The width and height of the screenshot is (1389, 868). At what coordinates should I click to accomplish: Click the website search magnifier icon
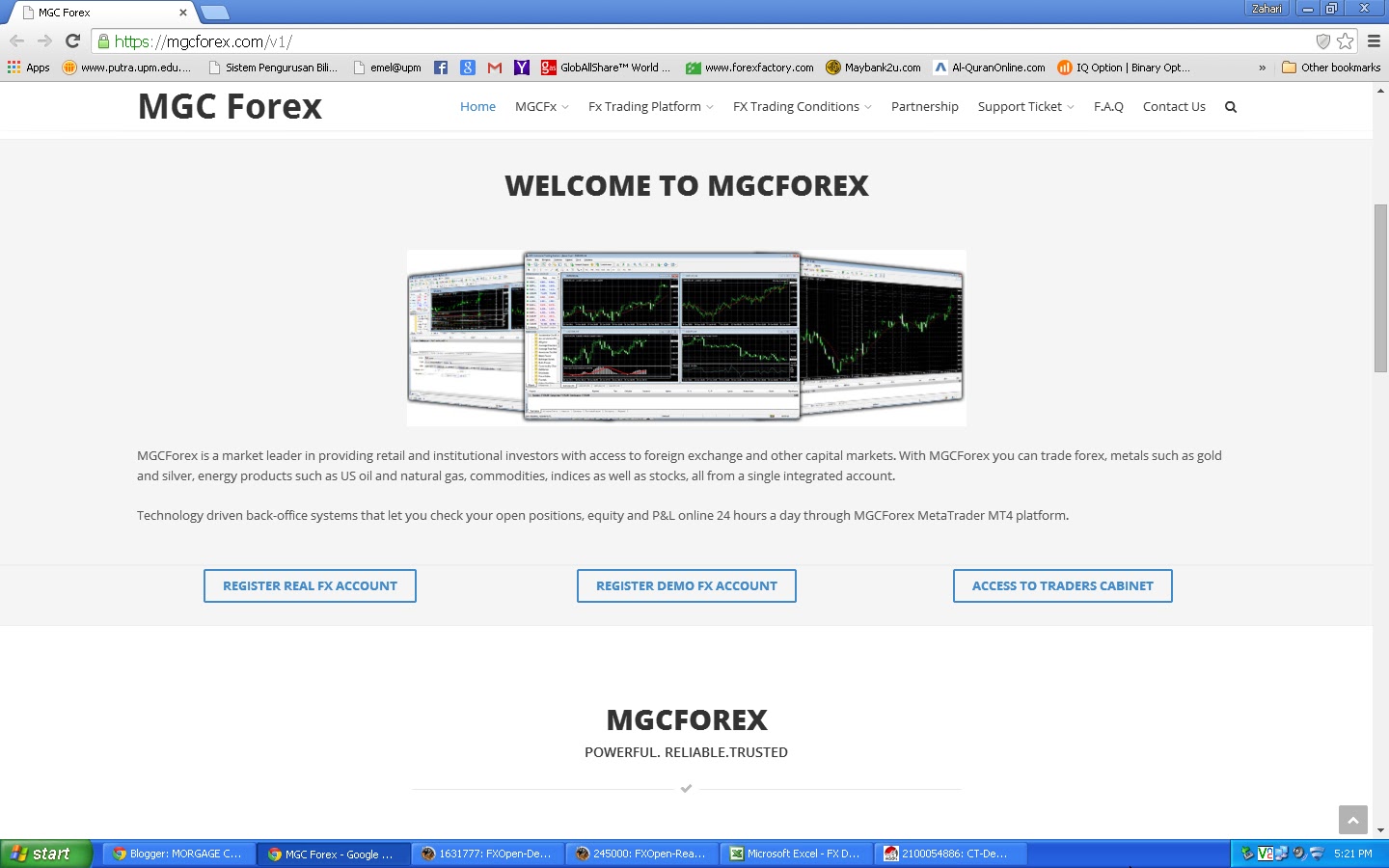1231,107
